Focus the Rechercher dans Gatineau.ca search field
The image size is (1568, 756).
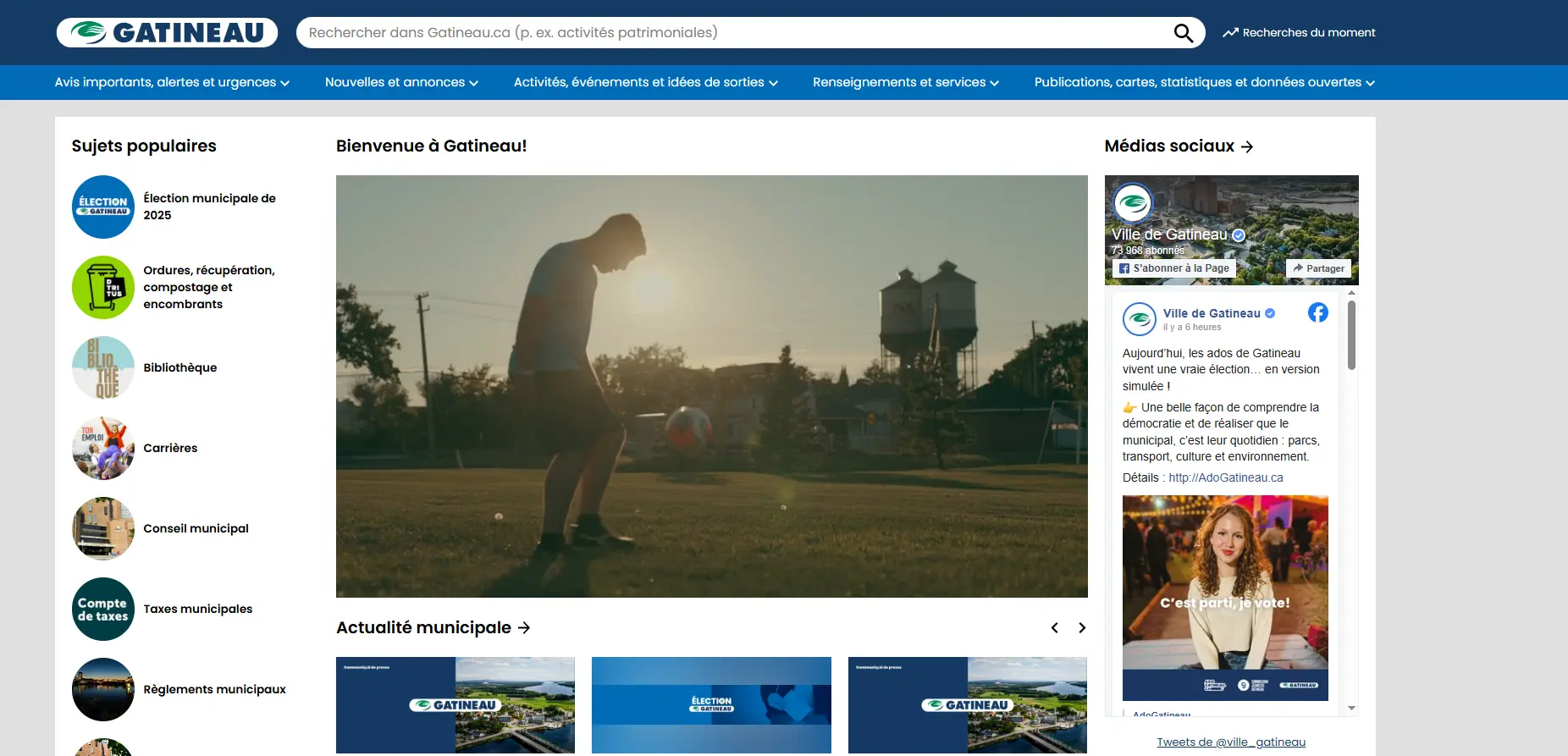click(728, 33)
